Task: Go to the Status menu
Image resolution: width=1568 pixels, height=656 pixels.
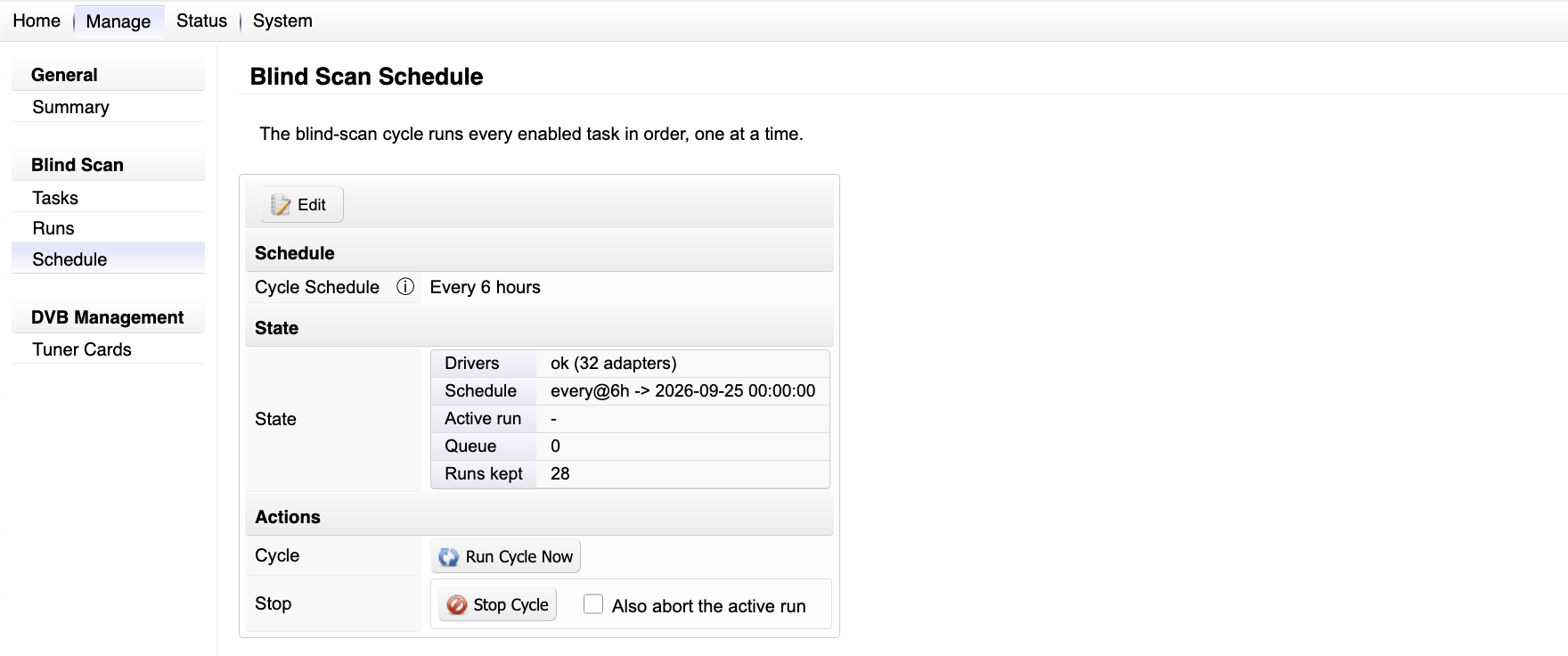Action: [x=201, y=20]
